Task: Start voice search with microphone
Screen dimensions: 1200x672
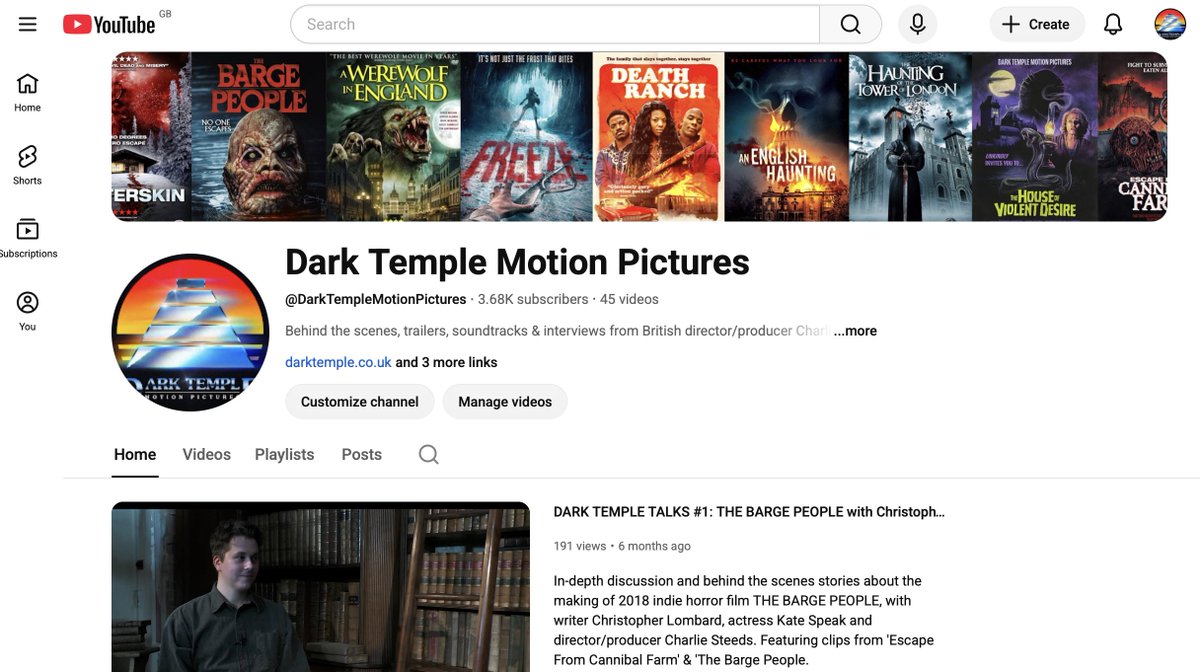Action: [917, 24]
